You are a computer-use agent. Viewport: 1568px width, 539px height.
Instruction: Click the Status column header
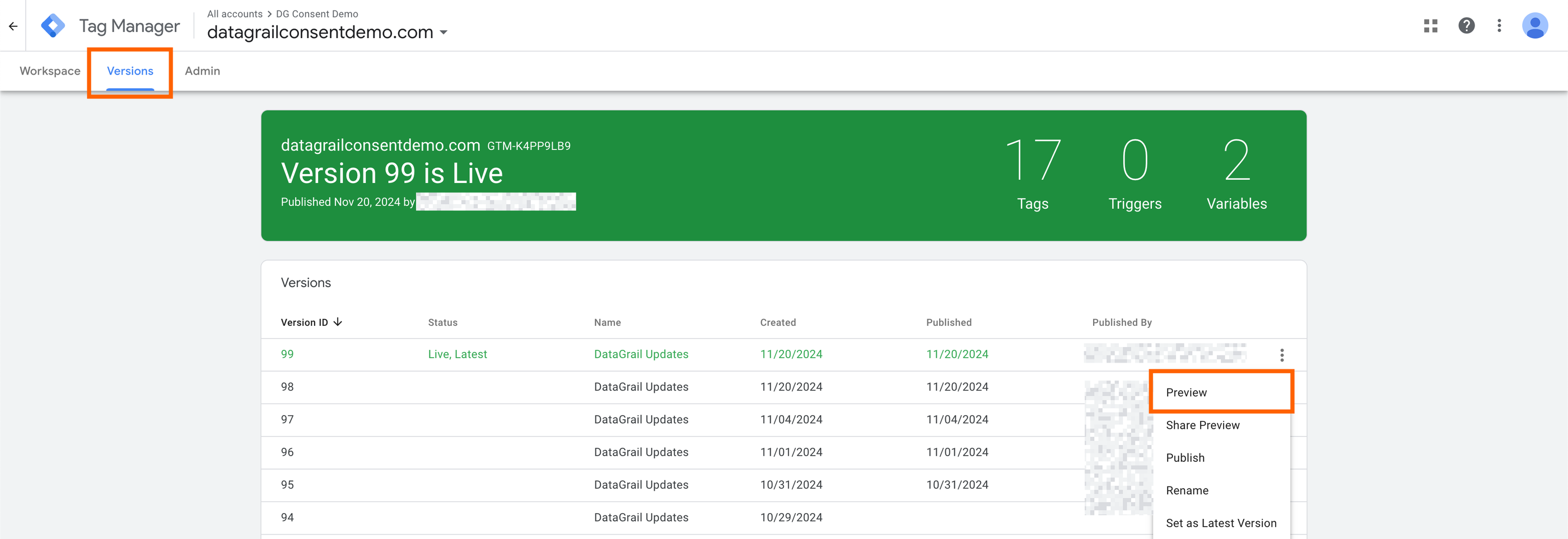coord(442,322)
